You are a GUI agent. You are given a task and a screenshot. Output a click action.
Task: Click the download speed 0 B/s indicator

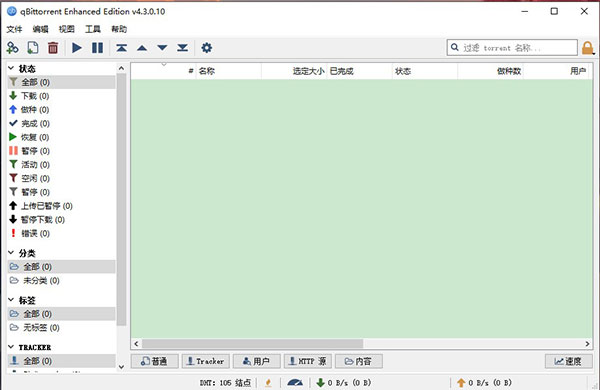click(344, 382)
